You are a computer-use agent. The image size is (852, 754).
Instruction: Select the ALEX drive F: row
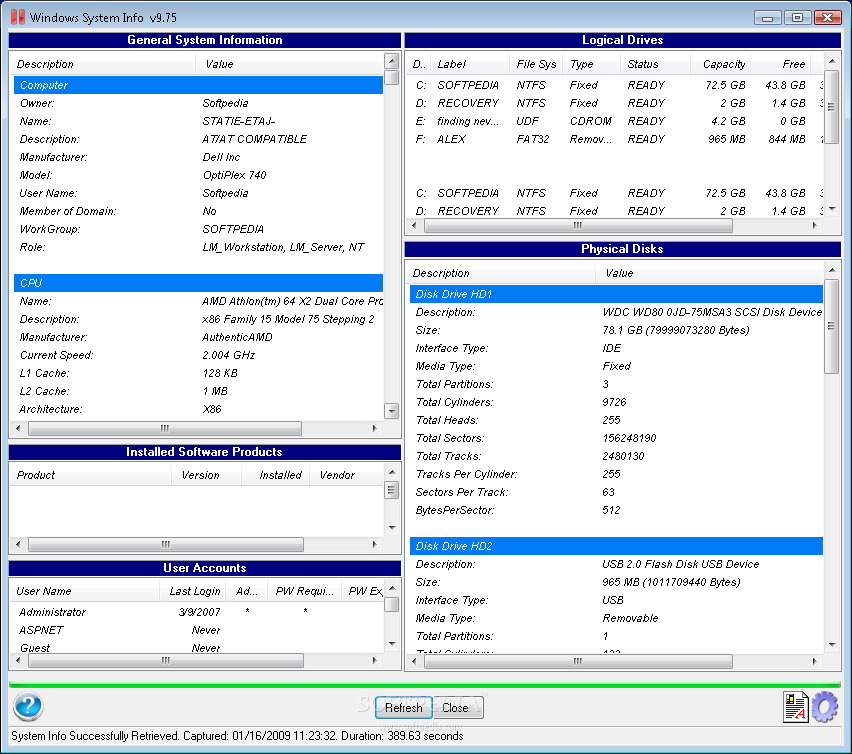(616, 139)
